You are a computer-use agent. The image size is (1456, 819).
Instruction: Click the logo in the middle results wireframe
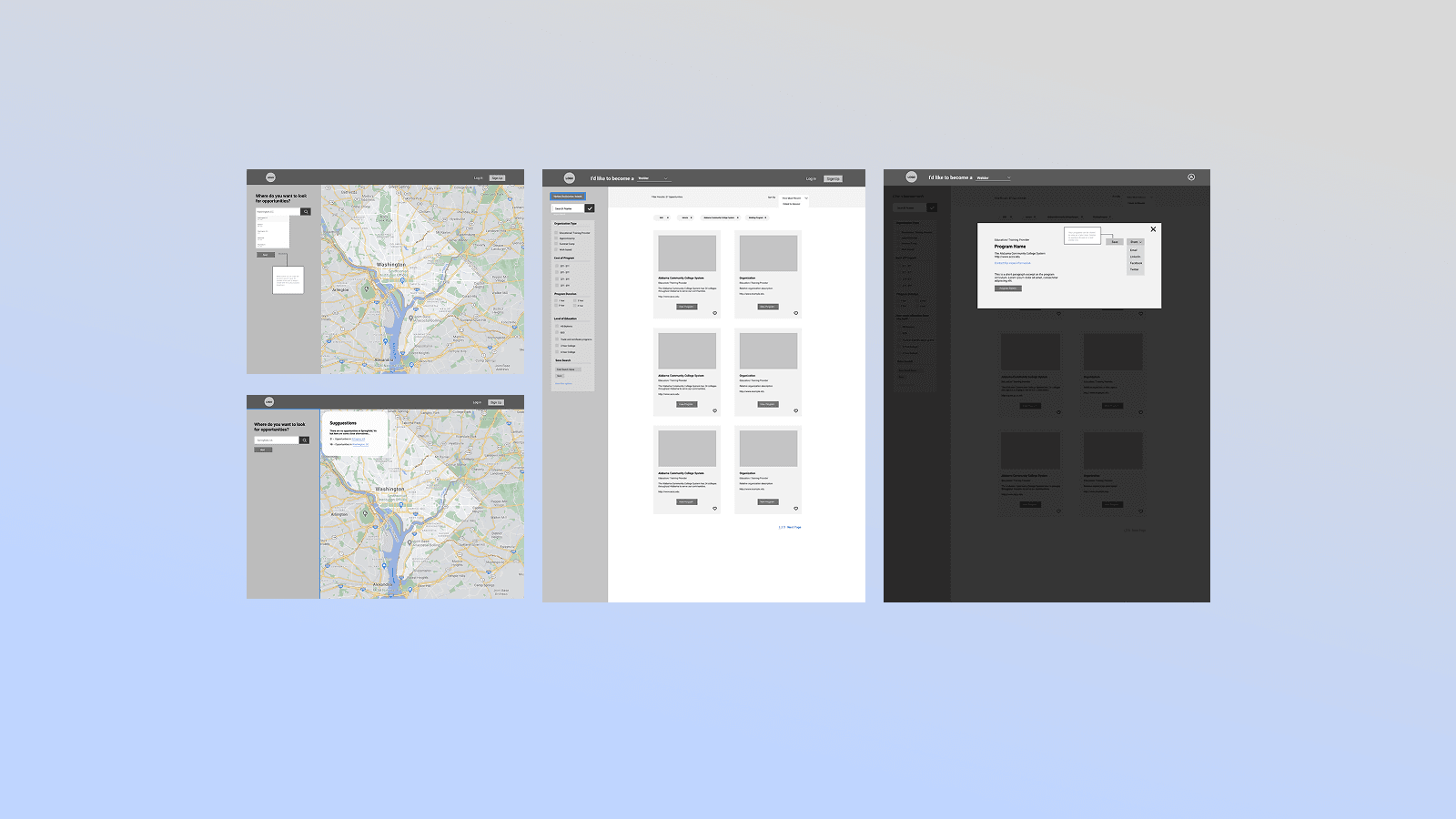570,178
